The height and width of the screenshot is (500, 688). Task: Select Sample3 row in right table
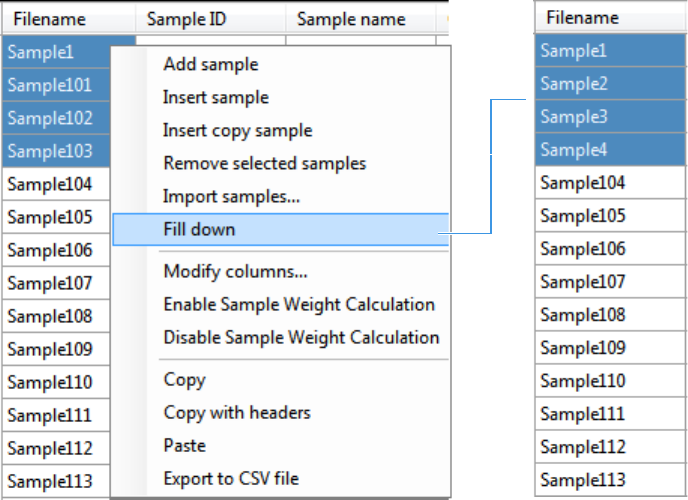pyautogui.click(x=574, y=117)
